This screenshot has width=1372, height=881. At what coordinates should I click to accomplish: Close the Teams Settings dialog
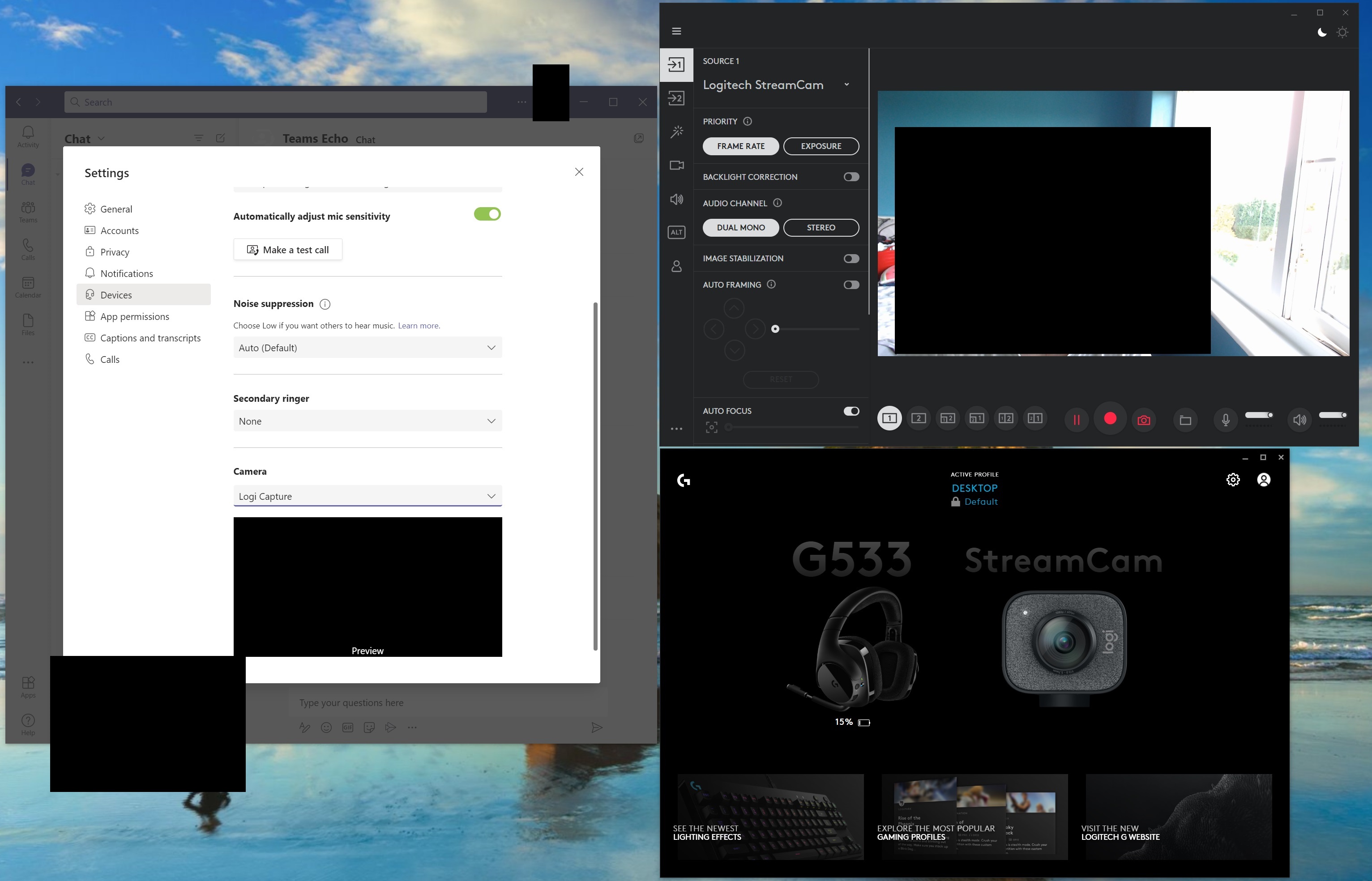[x=579, y=172]
